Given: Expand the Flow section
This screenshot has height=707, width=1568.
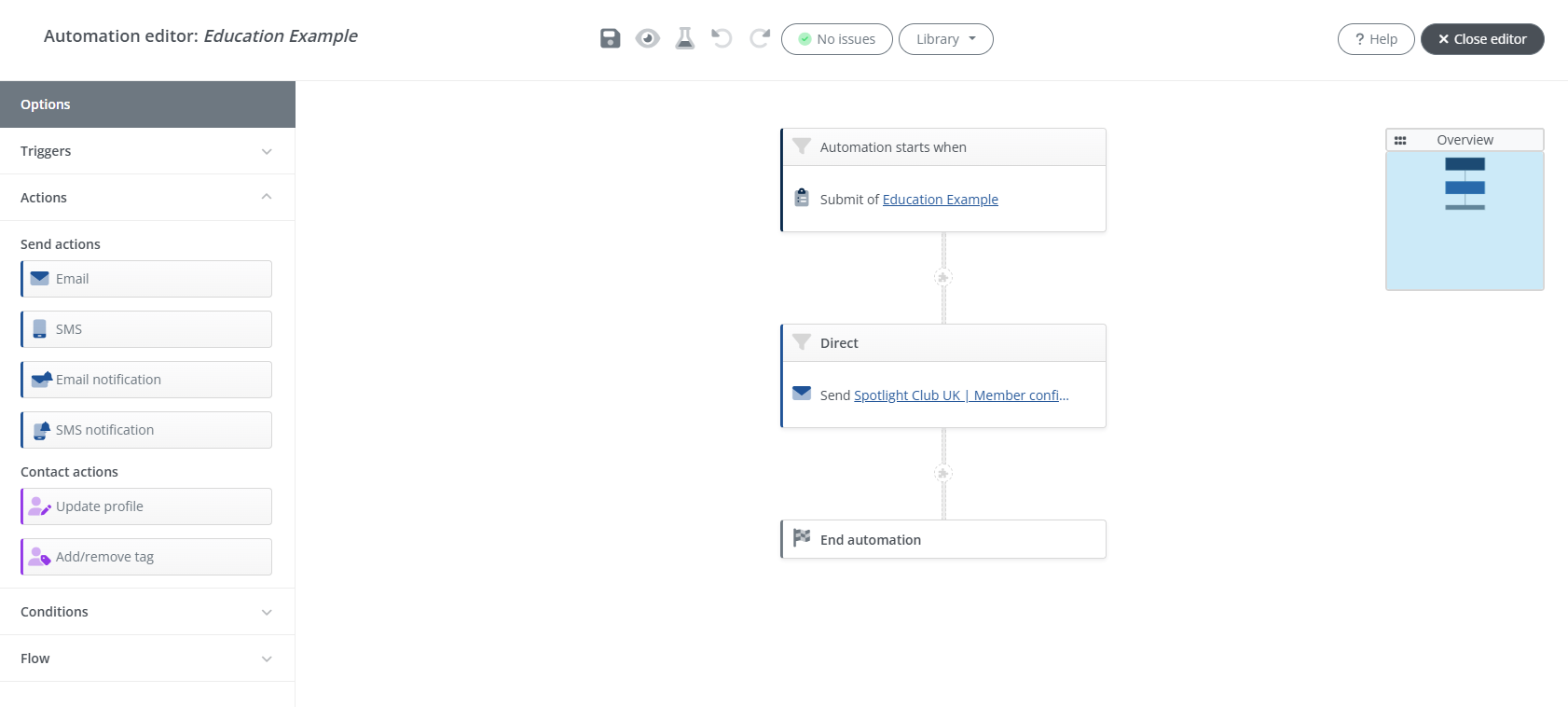Looking at the screenshot, I should (147, 658).
